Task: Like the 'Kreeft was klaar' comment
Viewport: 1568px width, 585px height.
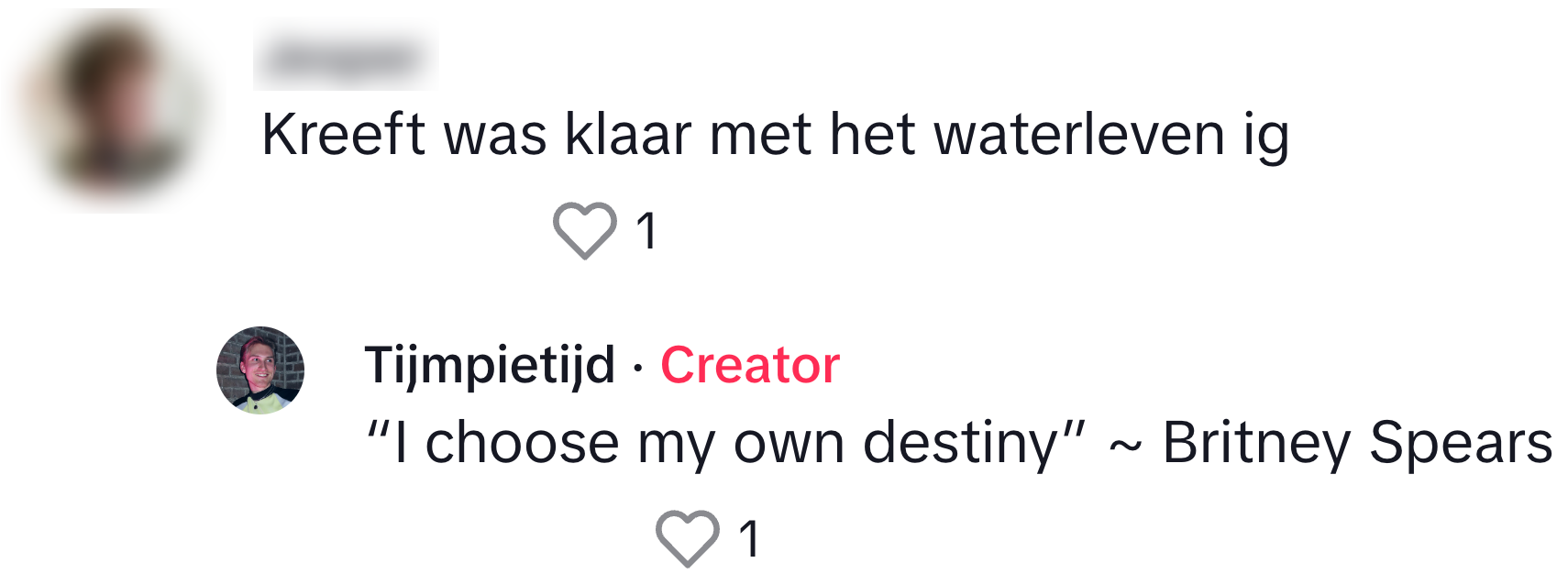Action: point(584,229)
